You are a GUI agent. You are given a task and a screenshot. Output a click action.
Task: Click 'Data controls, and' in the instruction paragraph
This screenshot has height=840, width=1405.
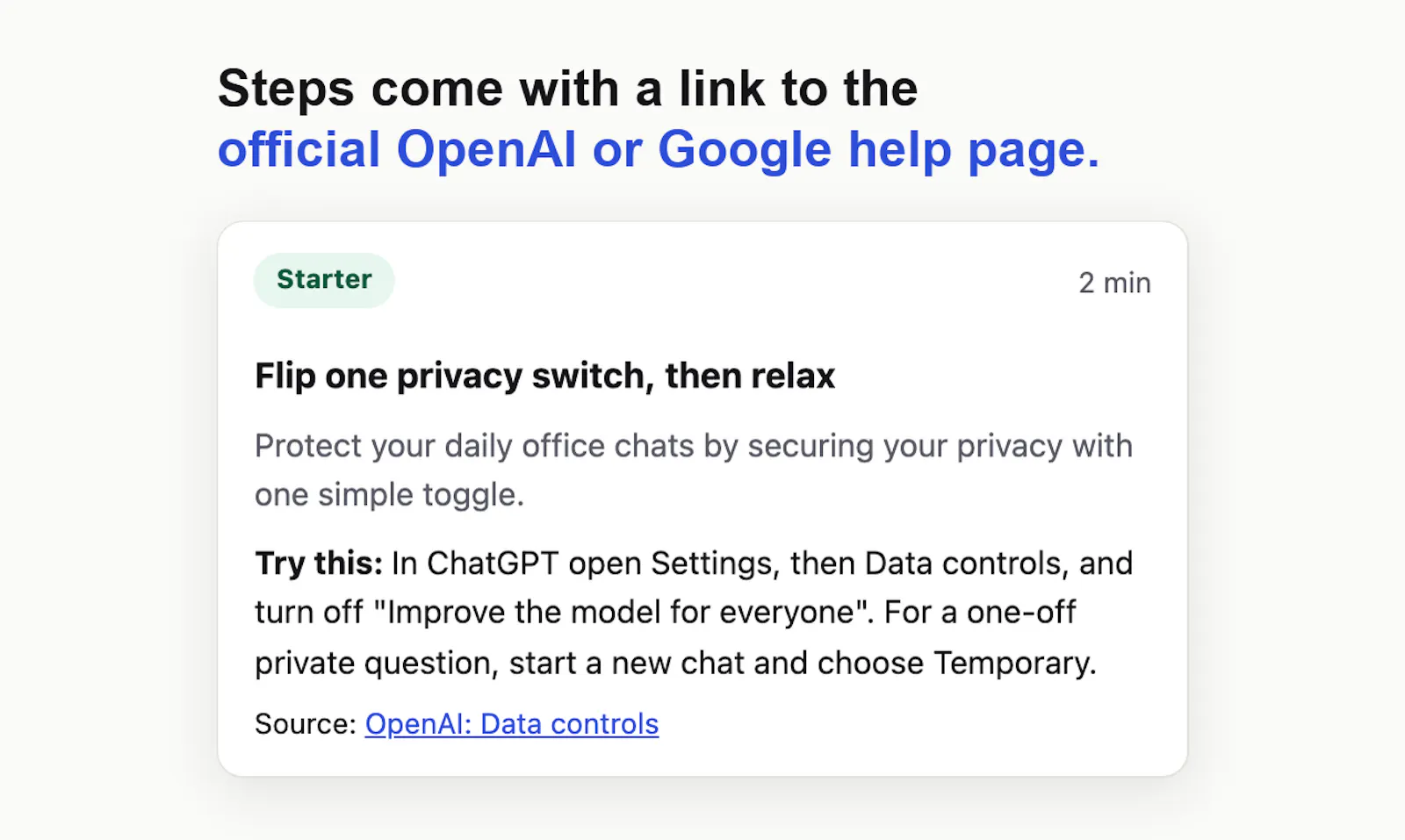pyautogui.click(x=998, y=564)
